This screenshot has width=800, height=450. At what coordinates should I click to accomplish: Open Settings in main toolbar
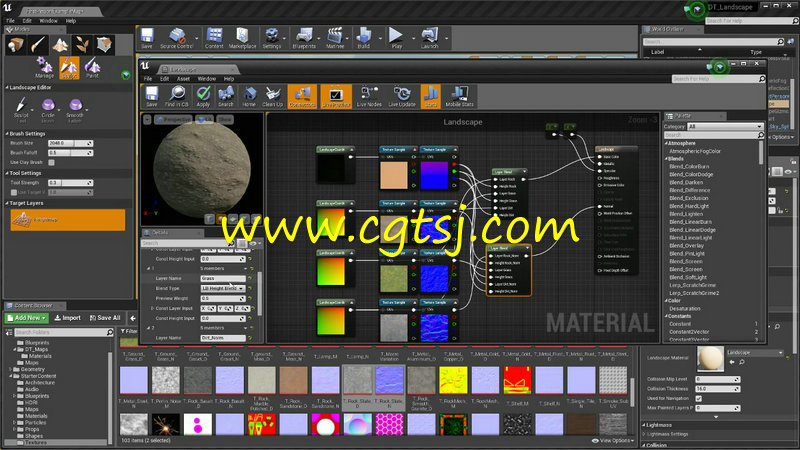click(272, 38)
